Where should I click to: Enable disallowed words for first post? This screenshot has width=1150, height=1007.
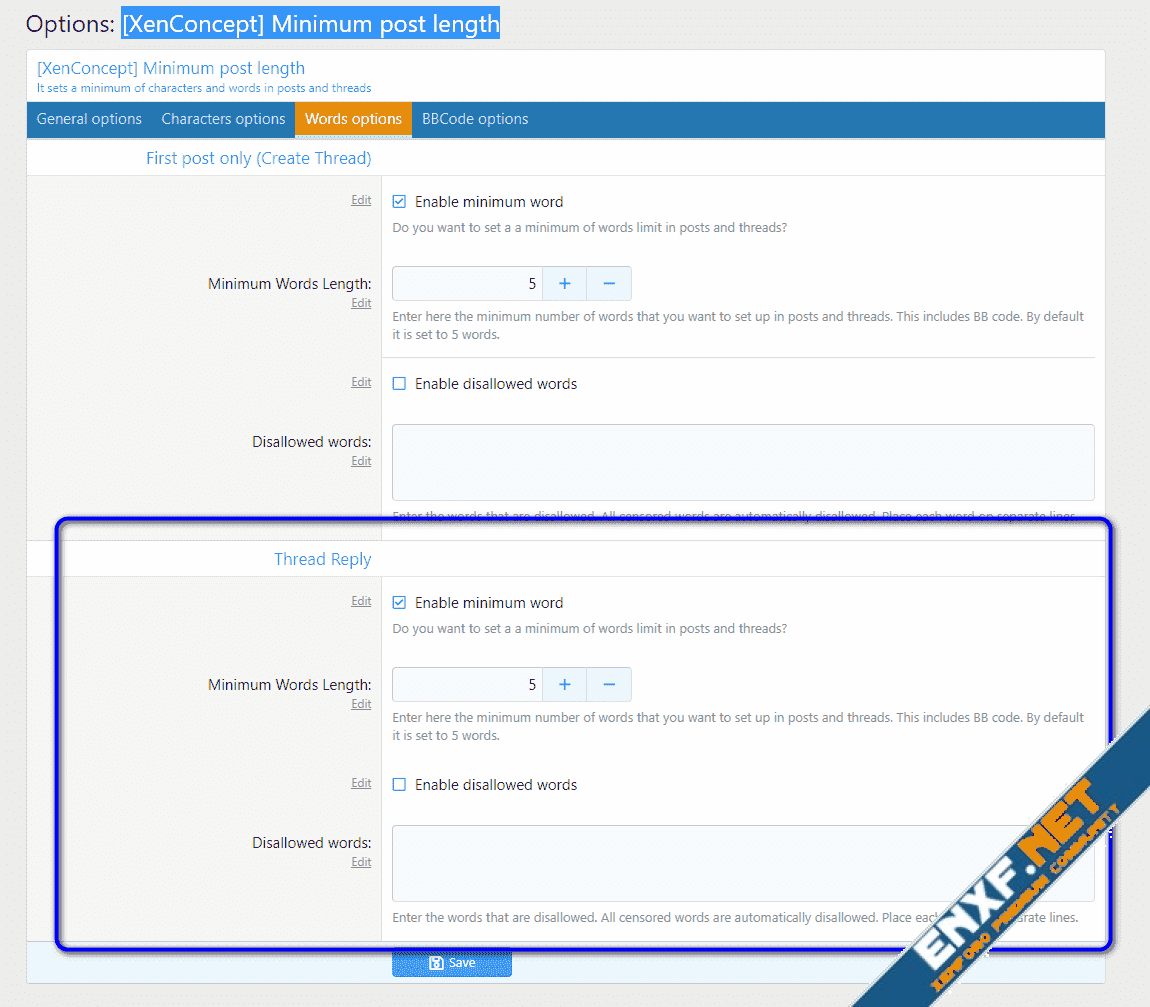point(400,384)
